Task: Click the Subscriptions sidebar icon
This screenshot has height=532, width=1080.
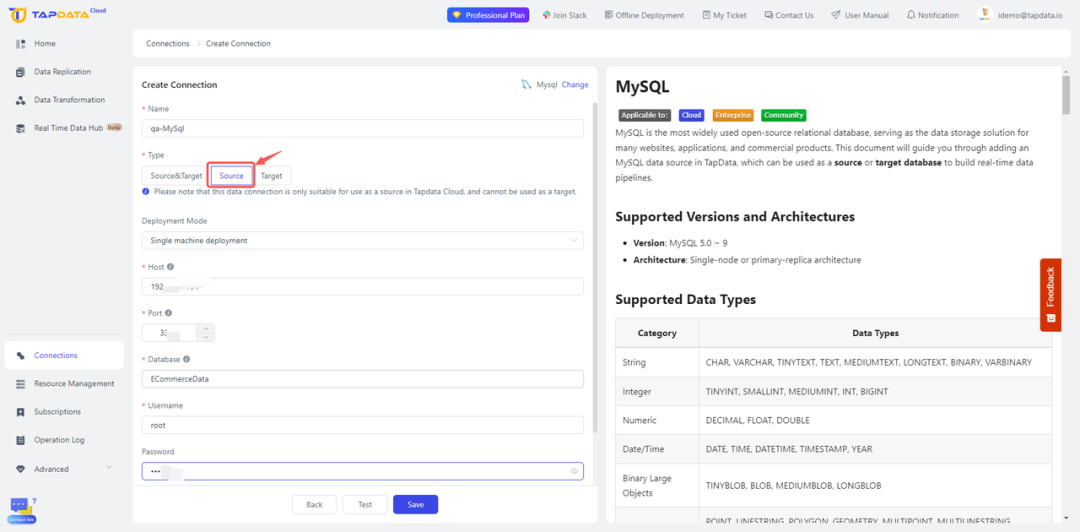Action: pyautogui.click(x=21, y=412)
